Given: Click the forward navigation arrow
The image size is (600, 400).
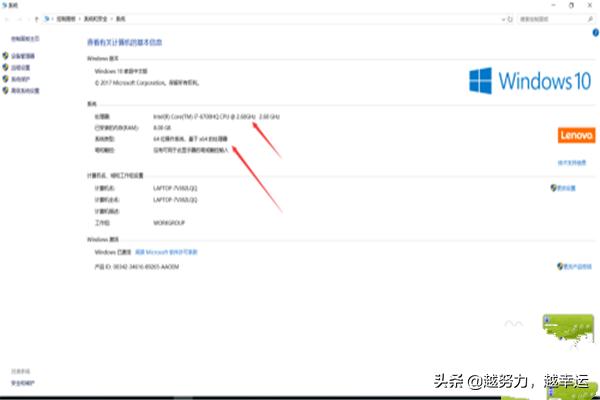Looking at the screenshot, I should pos(19,18).
